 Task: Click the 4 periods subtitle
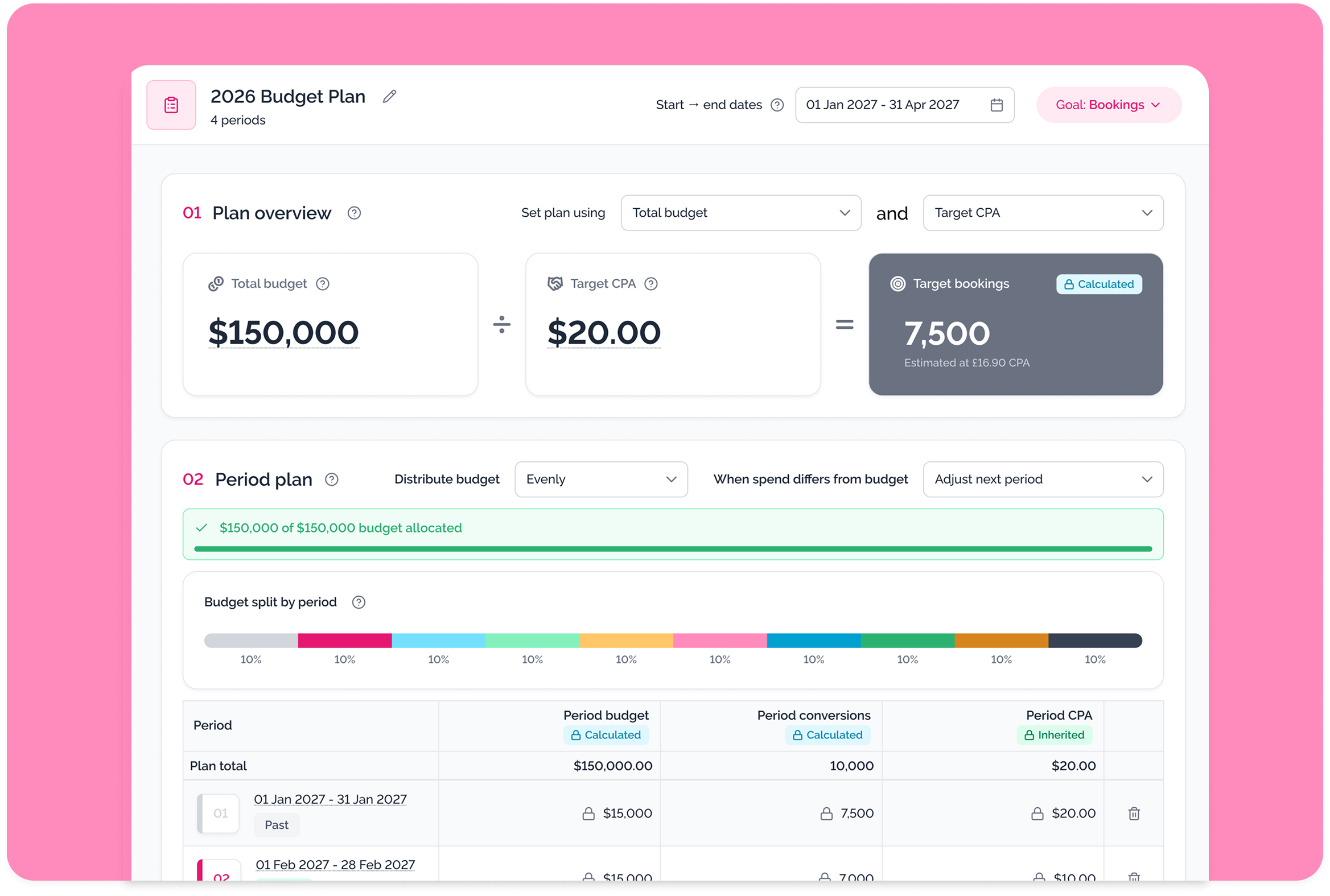(238, 120)
